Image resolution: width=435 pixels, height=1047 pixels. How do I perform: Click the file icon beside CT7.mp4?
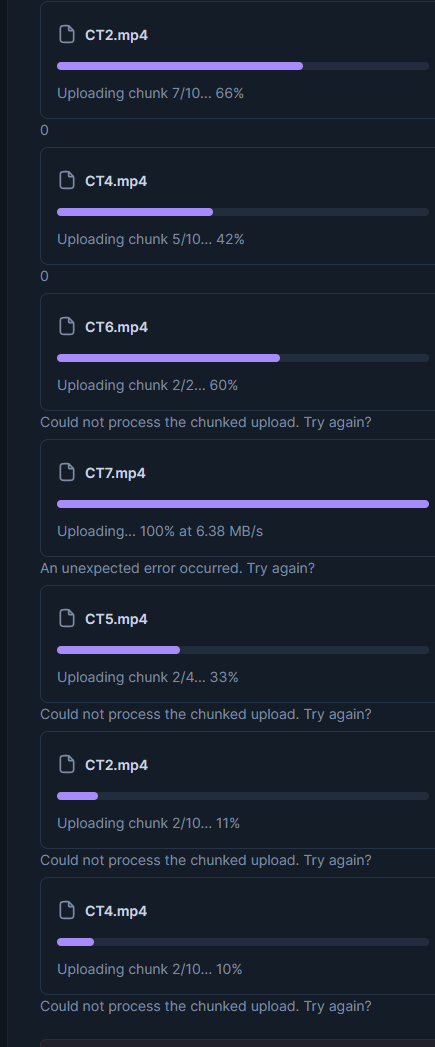[67, 473]
